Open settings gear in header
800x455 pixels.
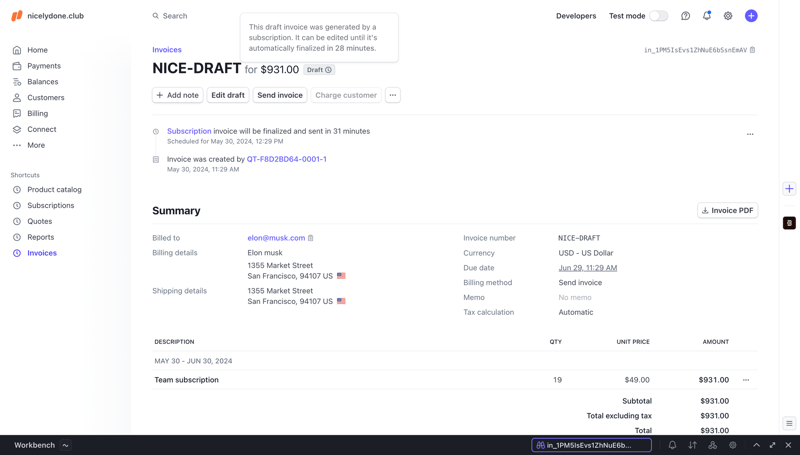pyautogui.click(x=728, y=16)
